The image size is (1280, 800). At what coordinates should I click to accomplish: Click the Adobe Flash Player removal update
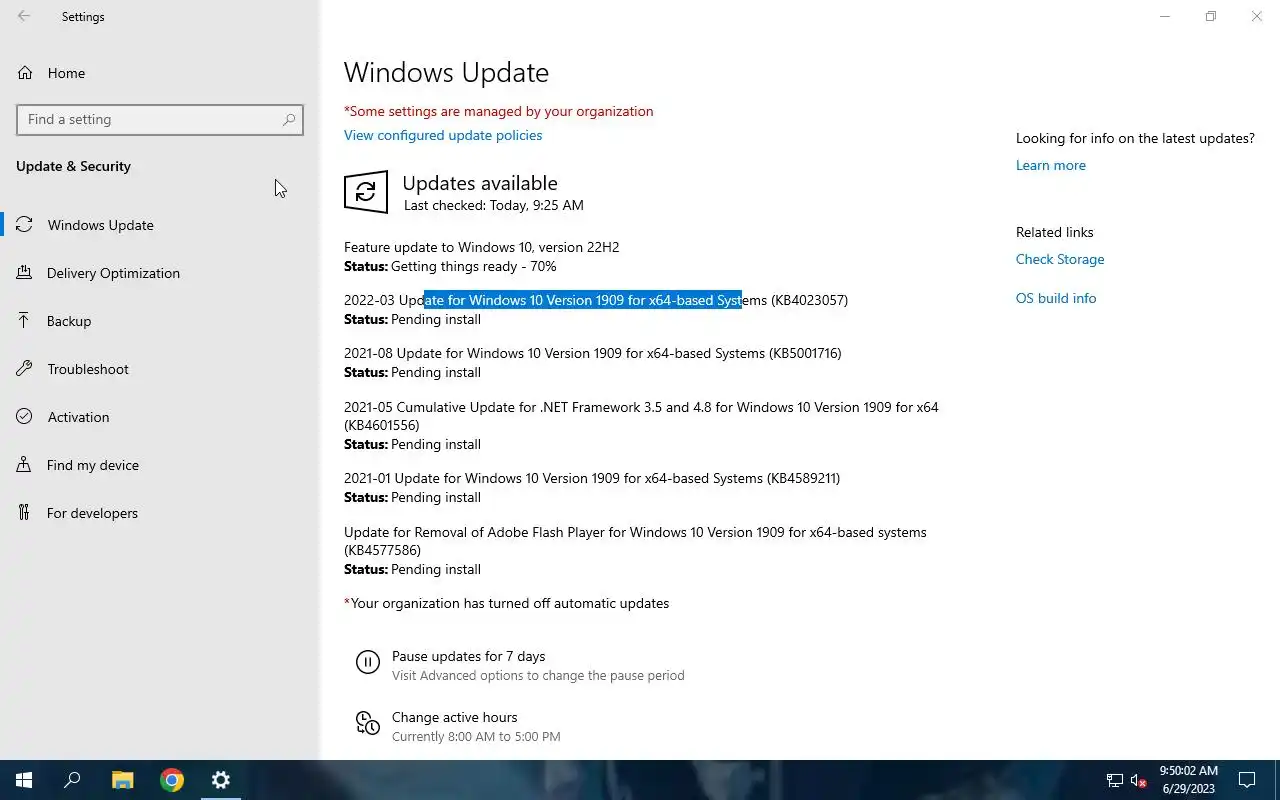coord(635,541)
